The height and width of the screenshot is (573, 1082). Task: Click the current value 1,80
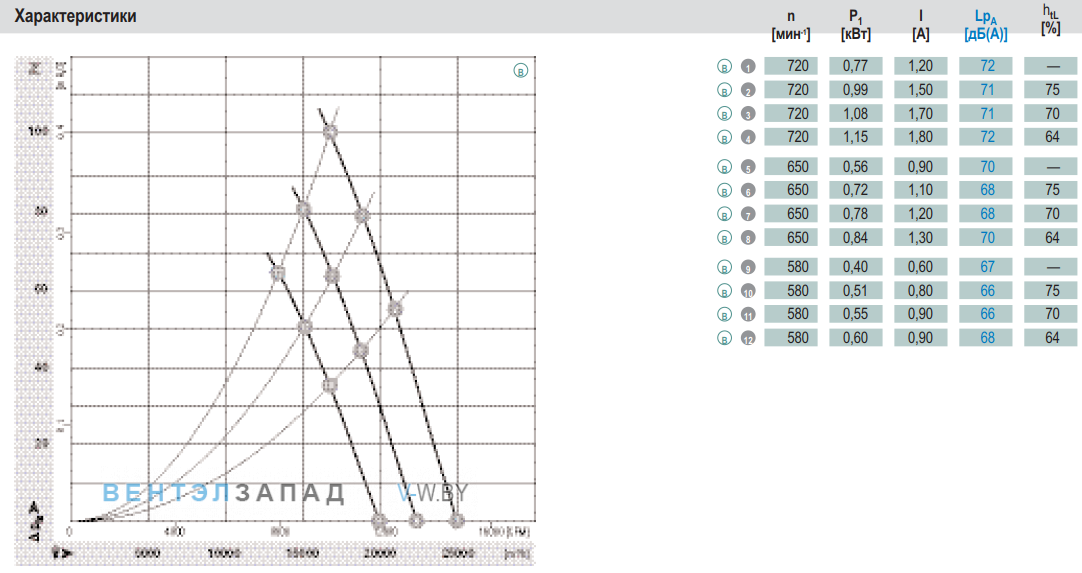[921, 137]
